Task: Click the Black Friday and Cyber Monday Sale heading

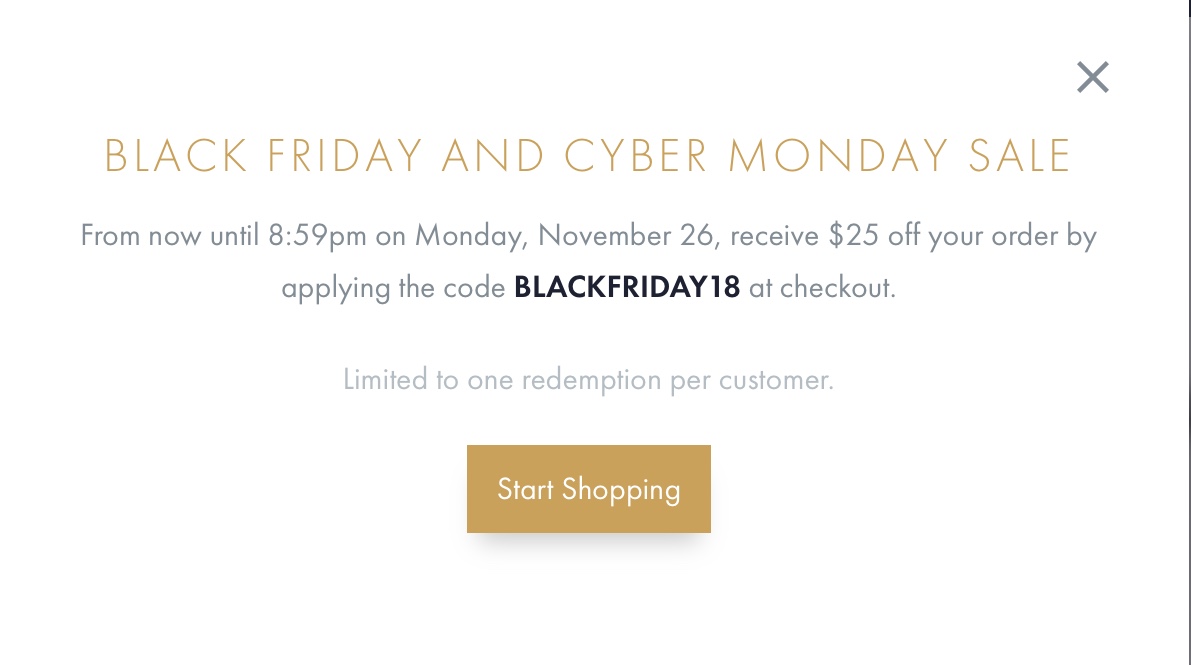Action: point(588,156)
